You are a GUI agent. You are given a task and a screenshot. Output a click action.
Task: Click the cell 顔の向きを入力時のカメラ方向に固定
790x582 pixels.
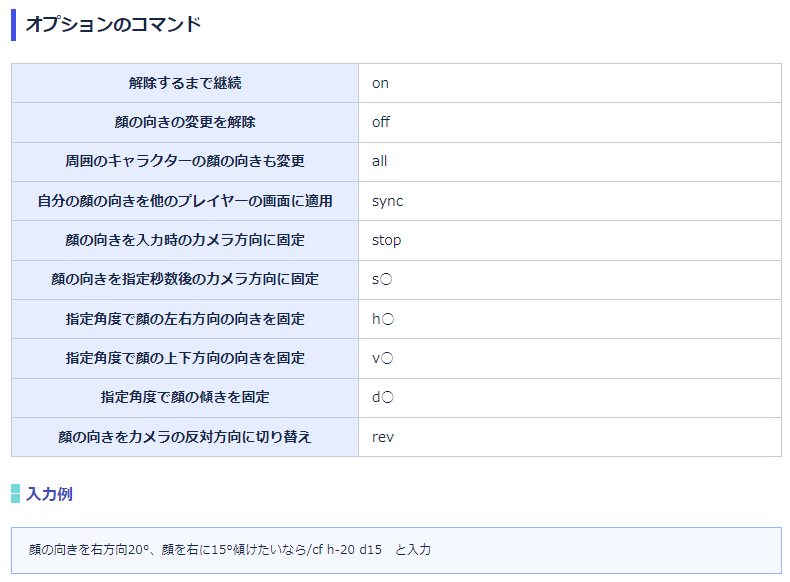coord(185,240)
